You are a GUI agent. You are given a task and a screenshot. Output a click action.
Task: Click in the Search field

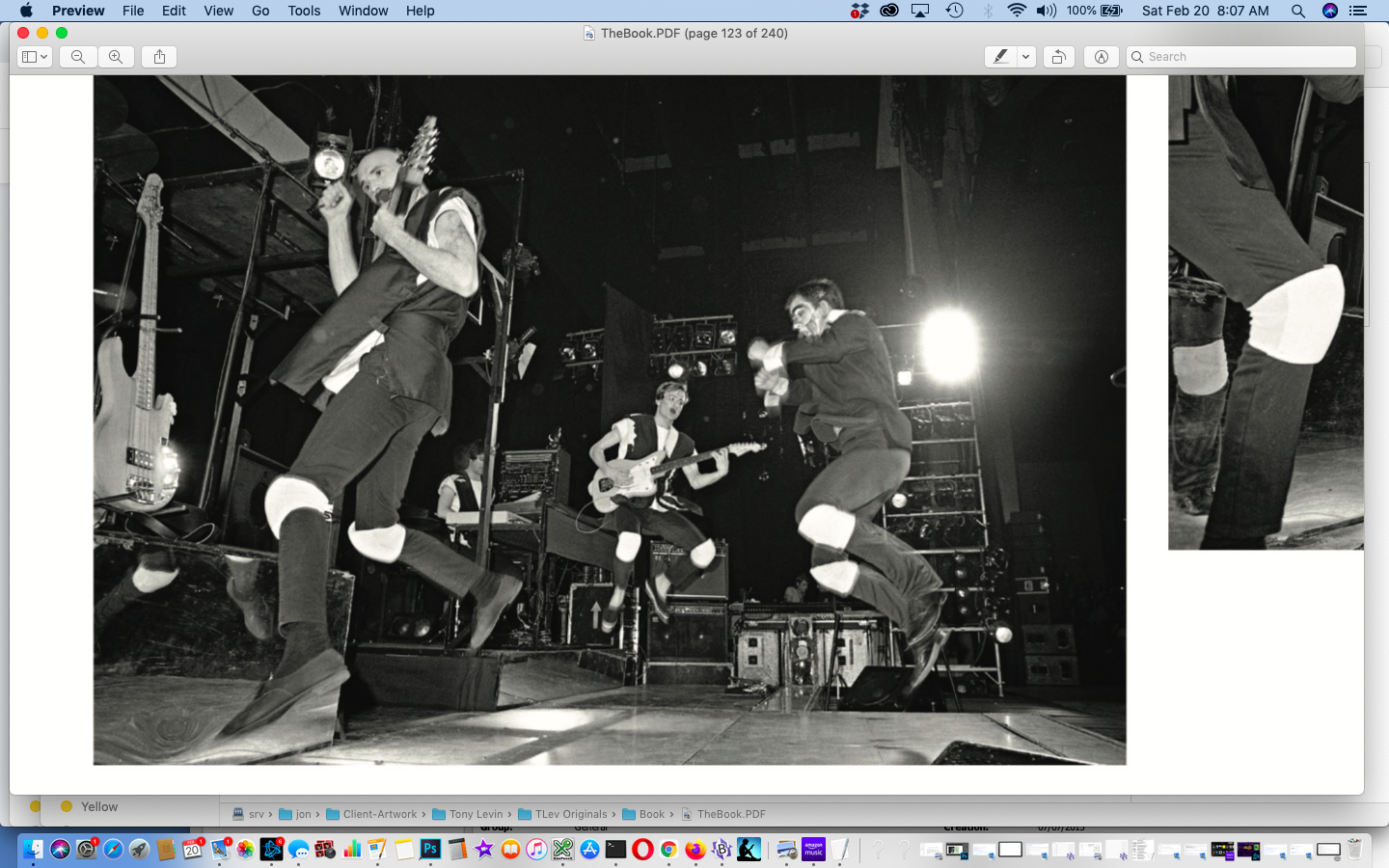pos(1241,57)
